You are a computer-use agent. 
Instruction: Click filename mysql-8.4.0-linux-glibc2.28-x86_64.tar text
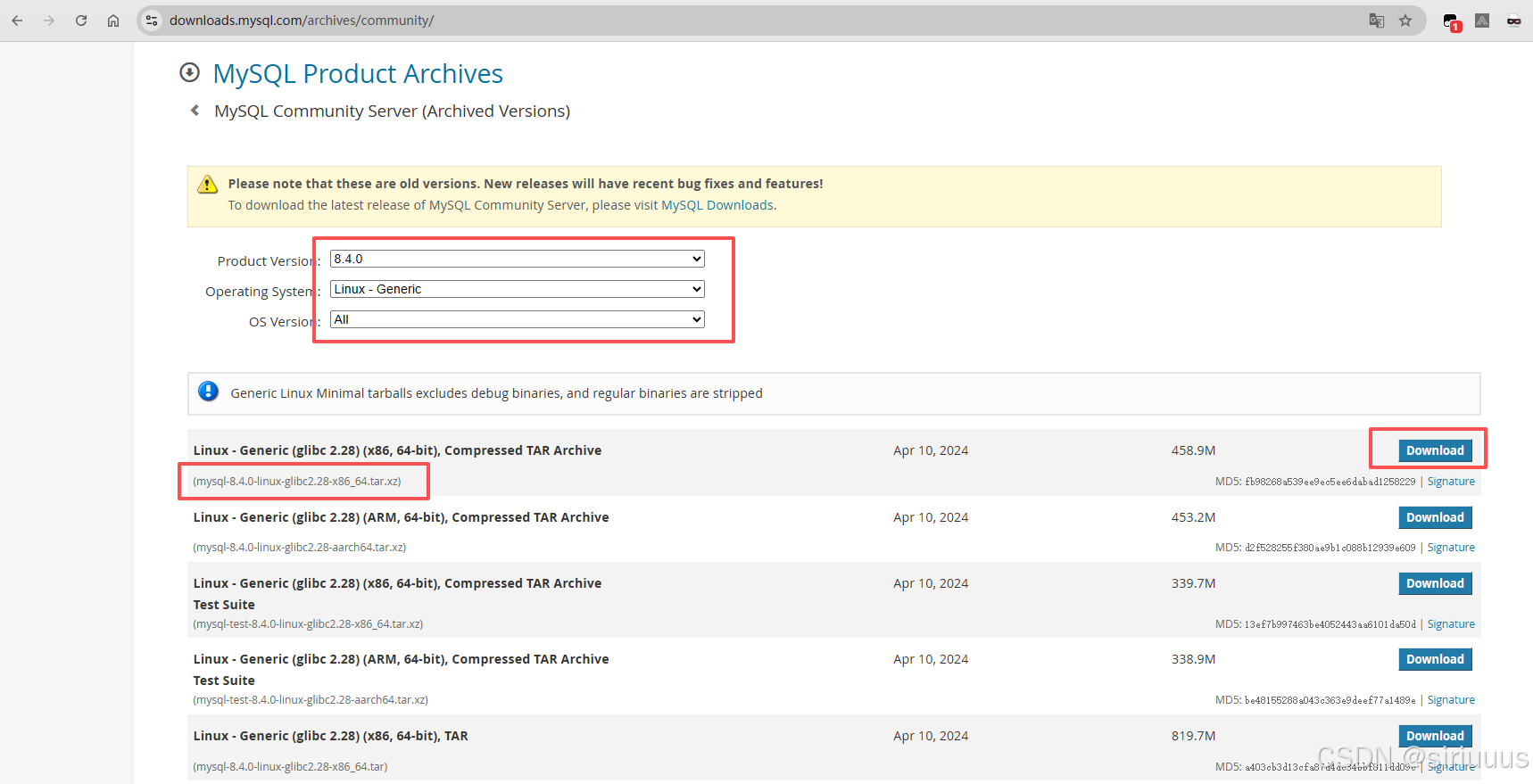pyautogui.click(x=290, y=767)
